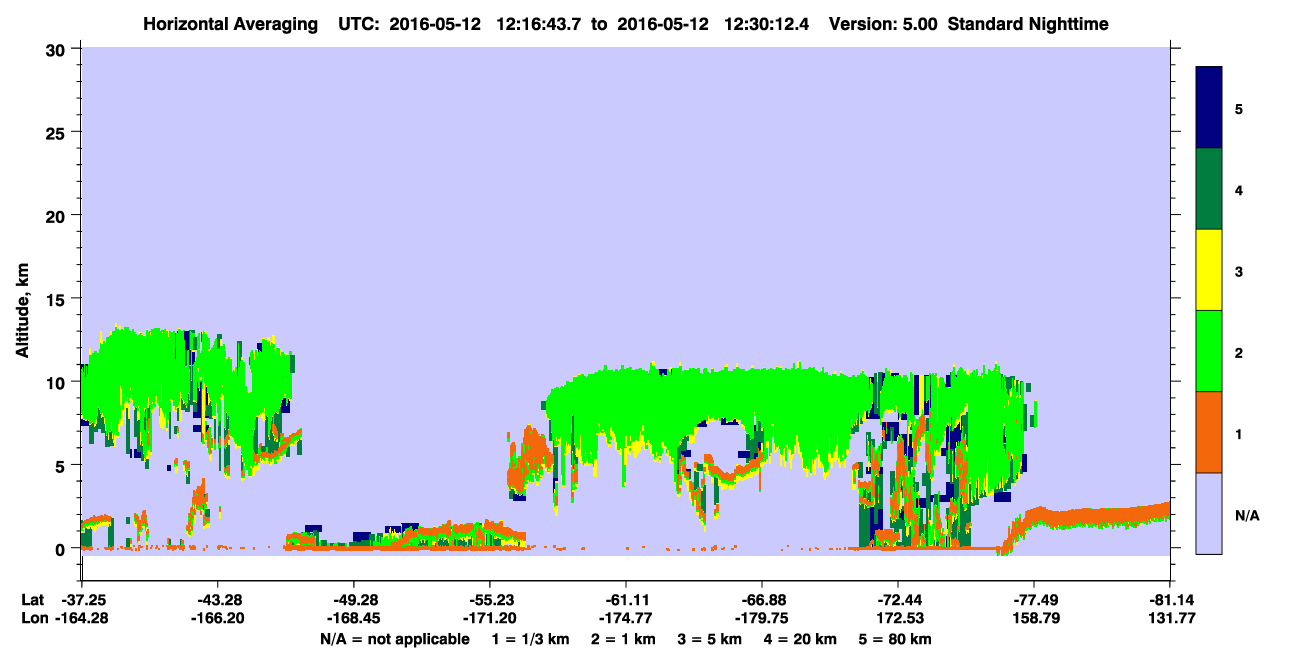Click the latitude value -37.25

pyautogui.click(x=82, y=600)
